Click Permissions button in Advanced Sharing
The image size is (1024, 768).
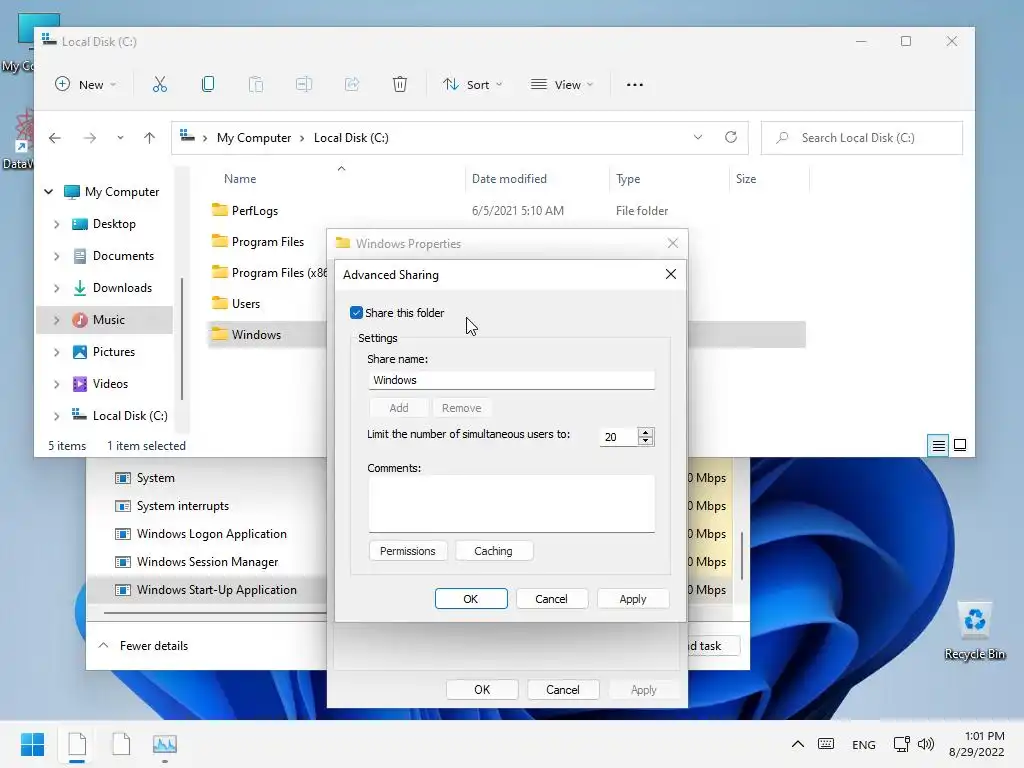408,551
